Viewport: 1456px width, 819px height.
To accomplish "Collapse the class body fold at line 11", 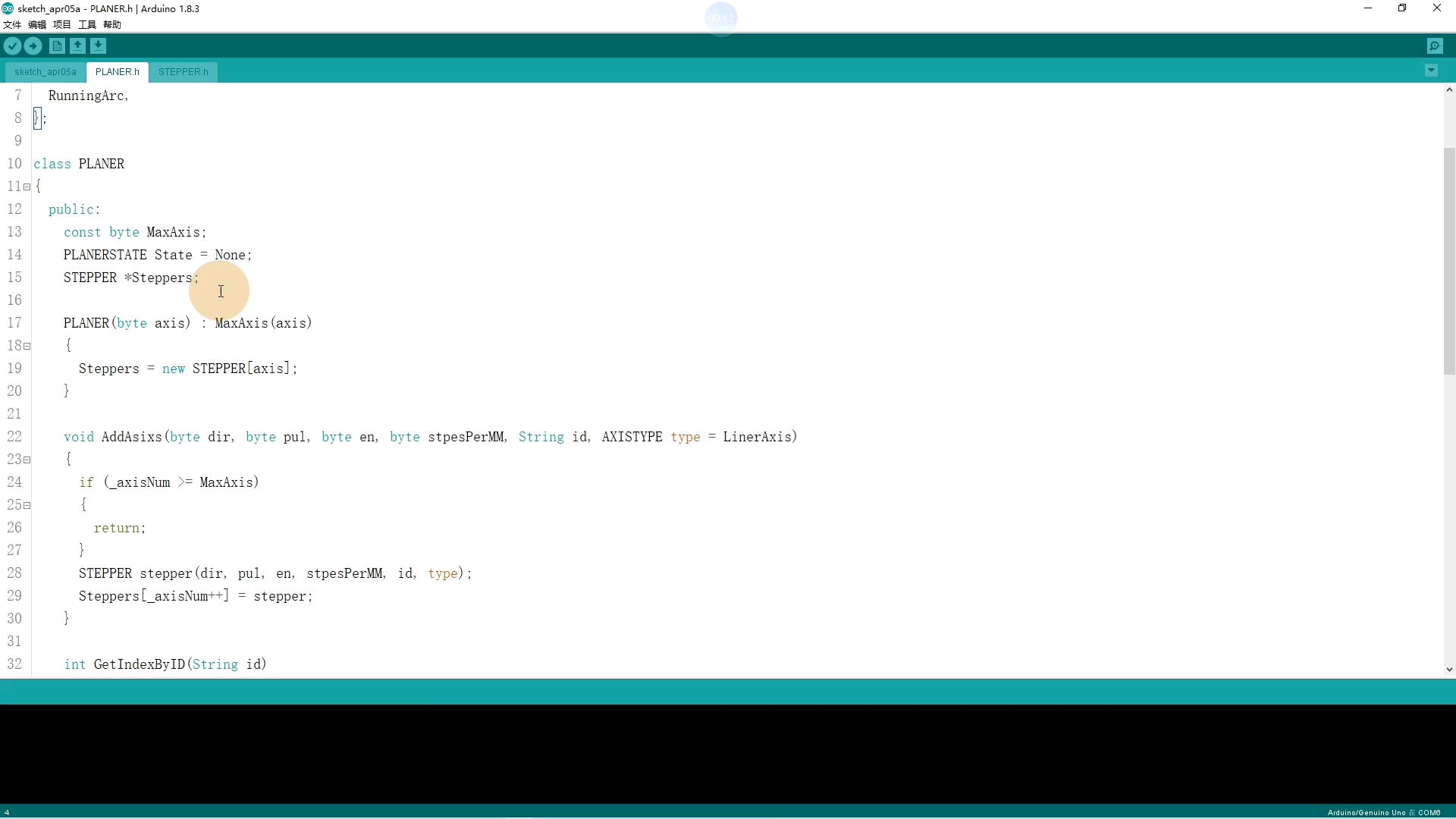I will [27, 187].
